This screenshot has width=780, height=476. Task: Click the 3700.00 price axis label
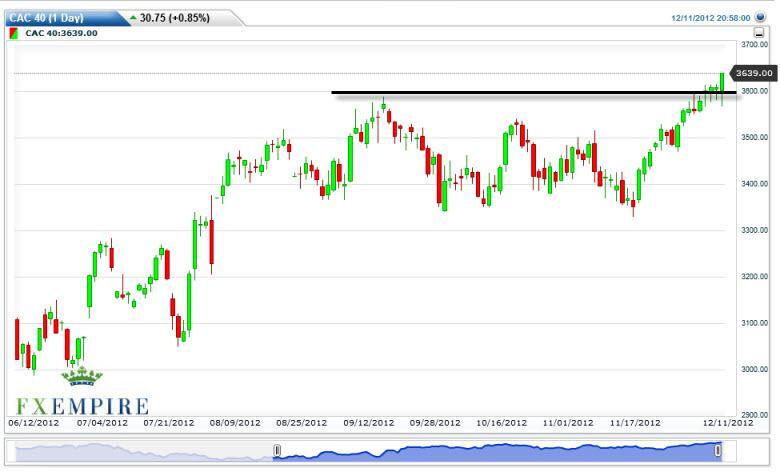(x=753, y=45)
